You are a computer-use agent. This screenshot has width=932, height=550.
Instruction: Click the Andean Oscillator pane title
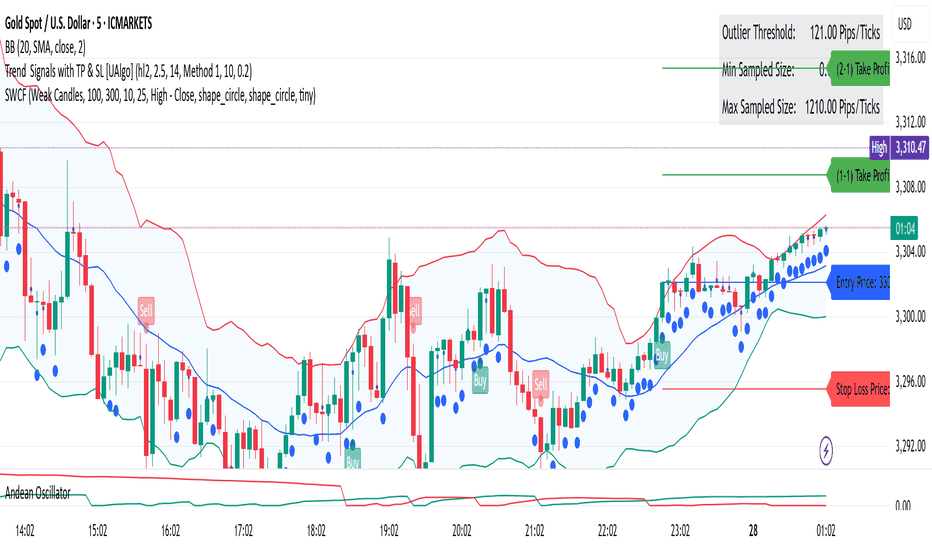coord(37,492)
